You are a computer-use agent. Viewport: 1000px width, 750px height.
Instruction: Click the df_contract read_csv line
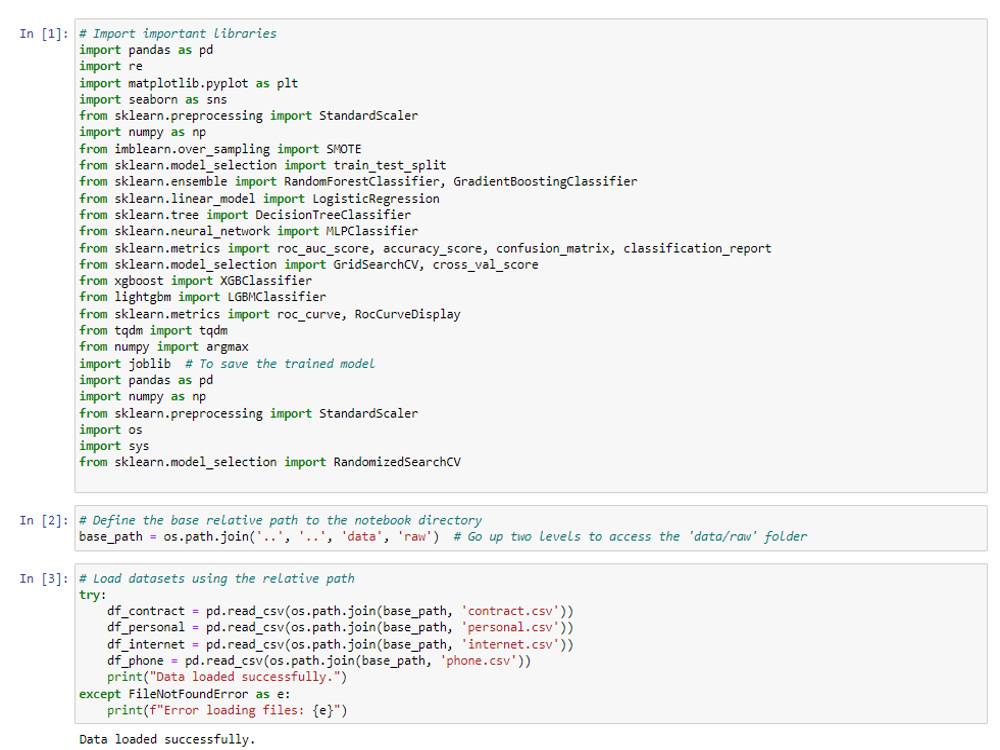(x=341, y=612)
